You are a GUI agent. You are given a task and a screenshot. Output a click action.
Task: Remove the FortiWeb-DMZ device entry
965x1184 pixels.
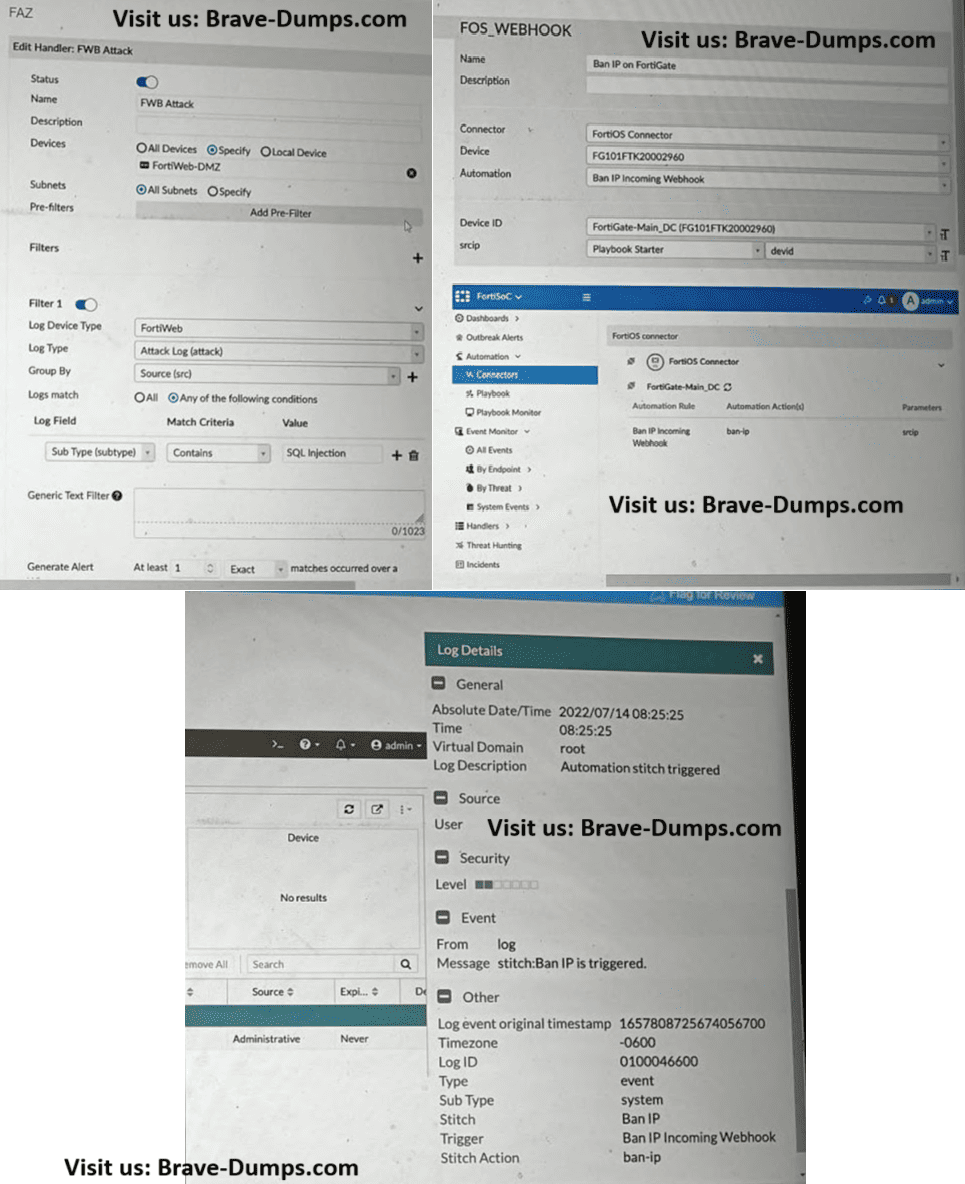410,173
